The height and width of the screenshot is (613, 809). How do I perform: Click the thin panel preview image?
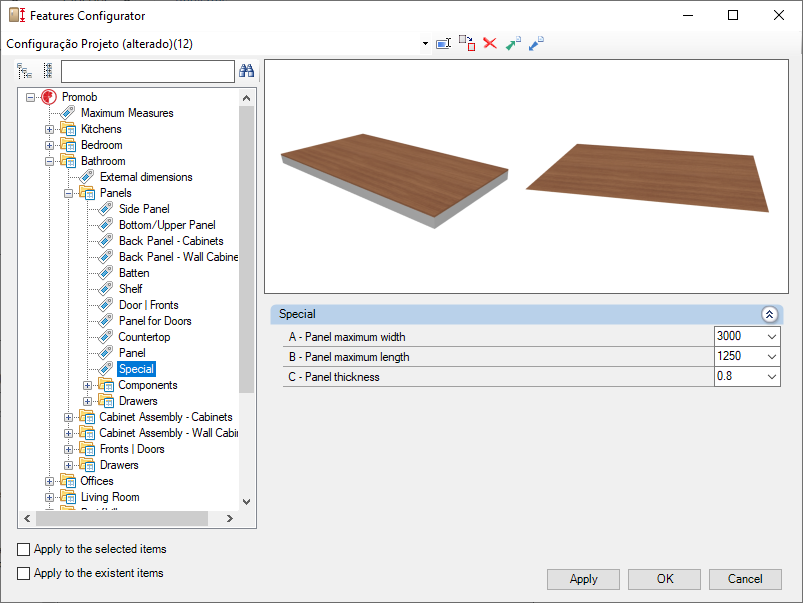tap(648, 178)
